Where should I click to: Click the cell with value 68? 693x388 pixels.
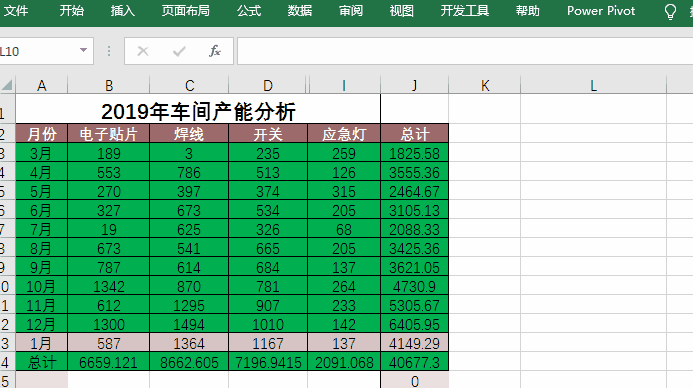coord(344,229)
